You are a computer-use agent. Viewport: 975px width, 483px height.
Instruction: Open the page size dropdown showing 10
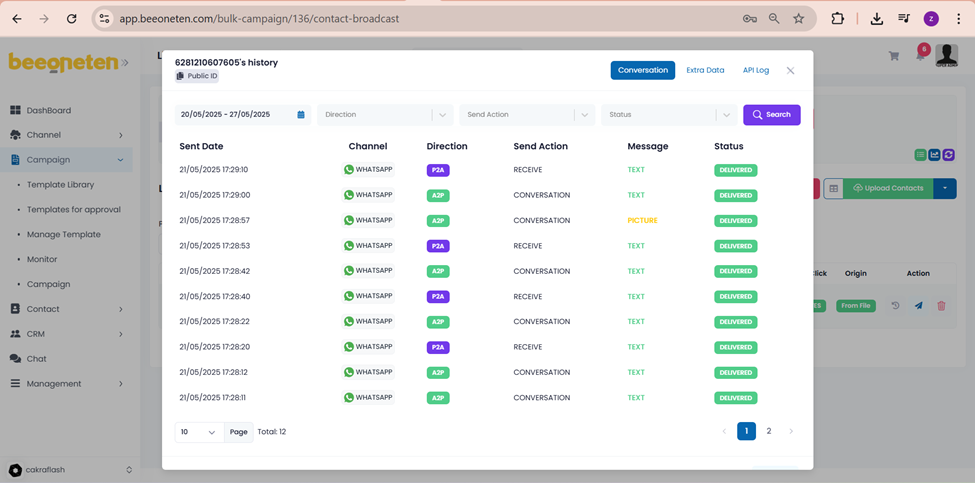[x=199, y=432]
